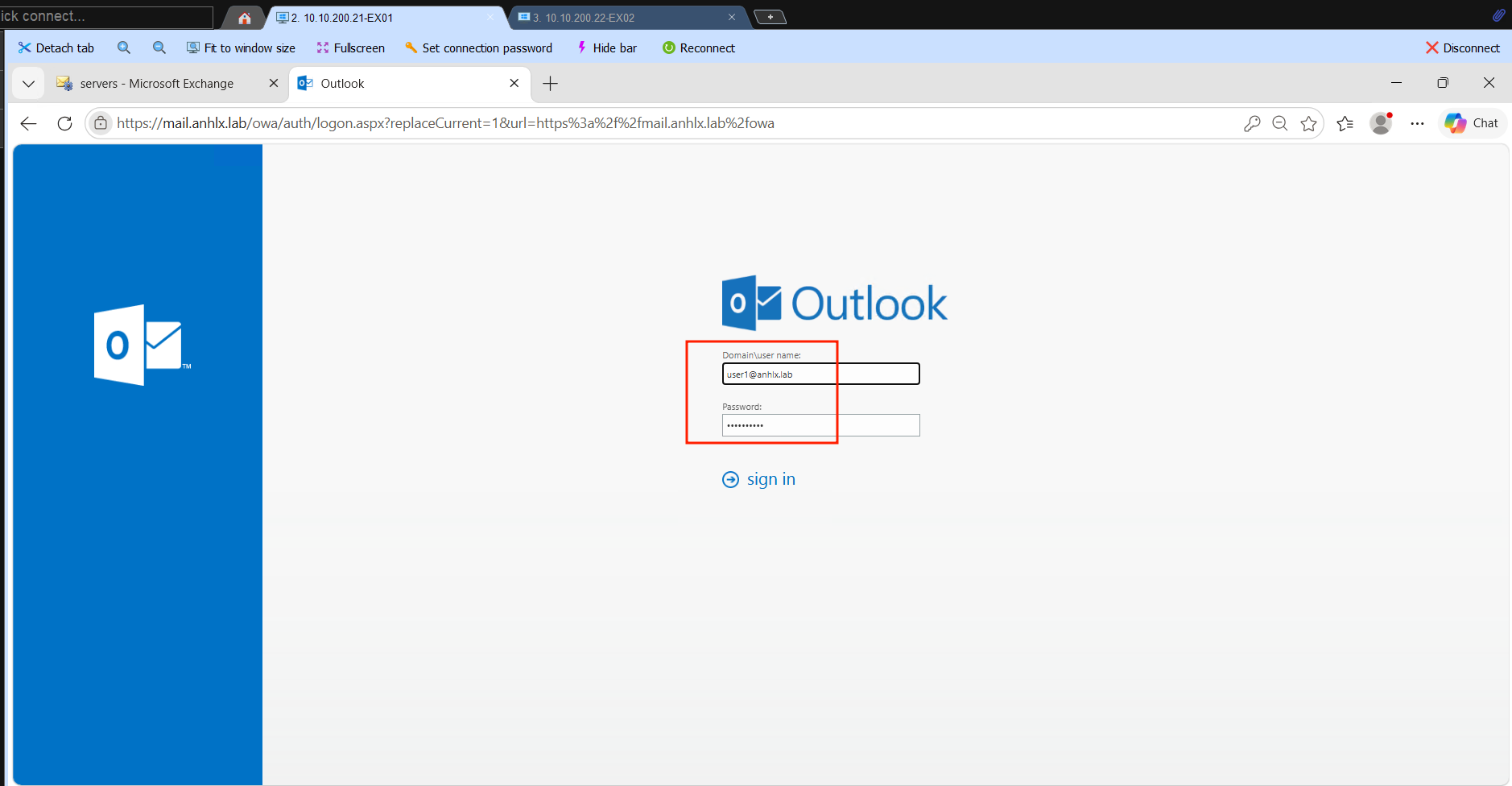Expand the browser tab list dropdown
This screenshot has height=786, width=1512.
click(x=28, y=83)
